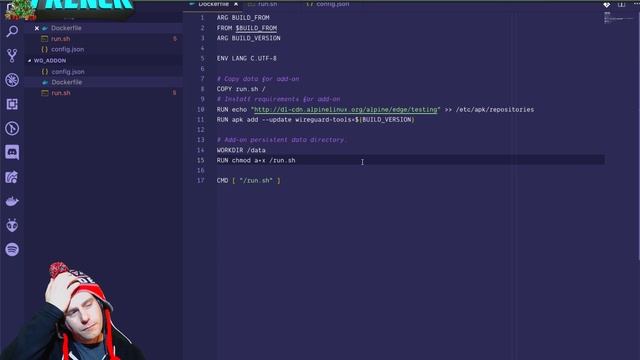Screen dimensions: 640x360
Task: Click the editor vertical scrollbar
Action: [638, 137]
